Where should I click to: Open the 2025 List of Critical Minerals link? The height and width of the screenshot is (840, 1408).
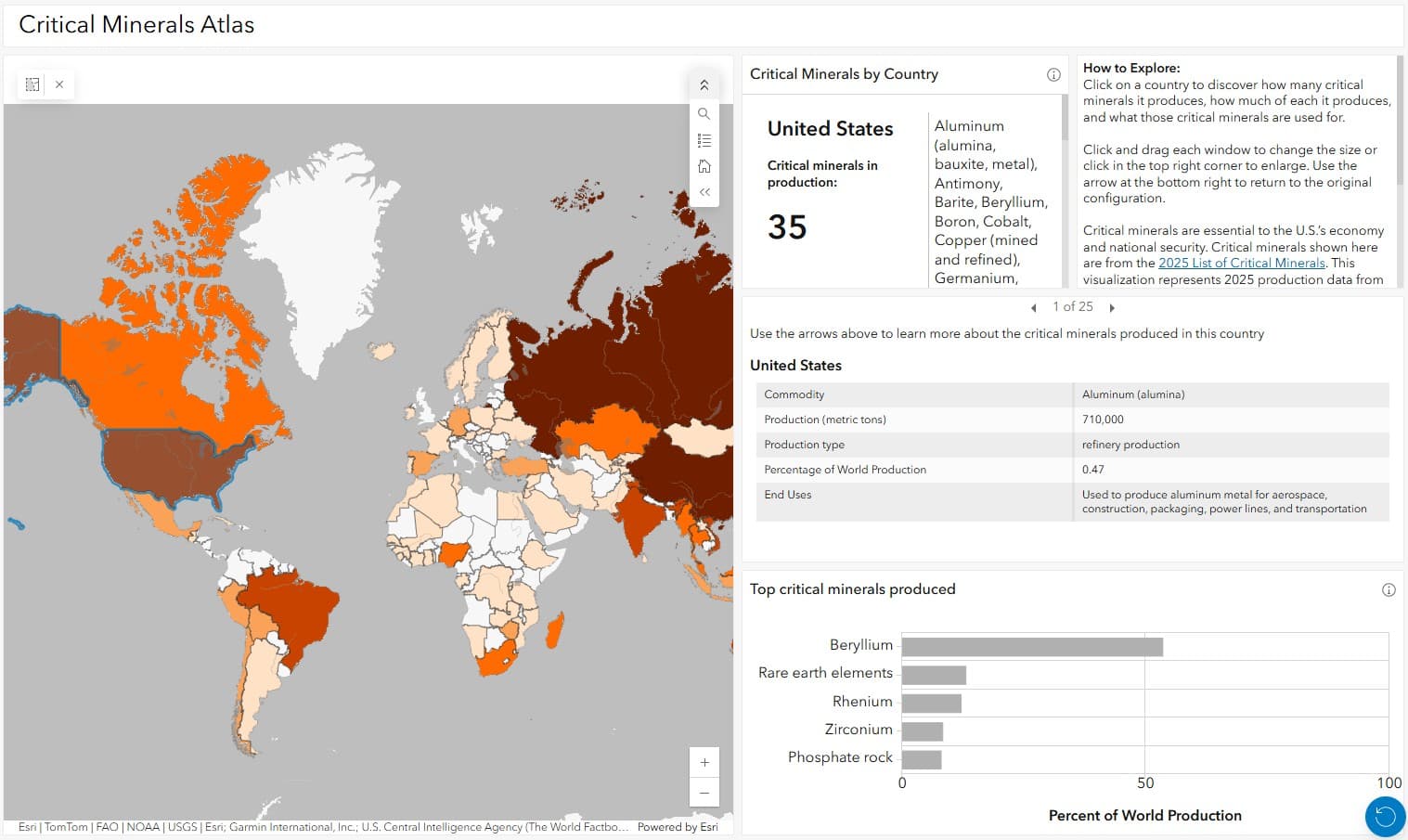click(x=1241, y=264)
